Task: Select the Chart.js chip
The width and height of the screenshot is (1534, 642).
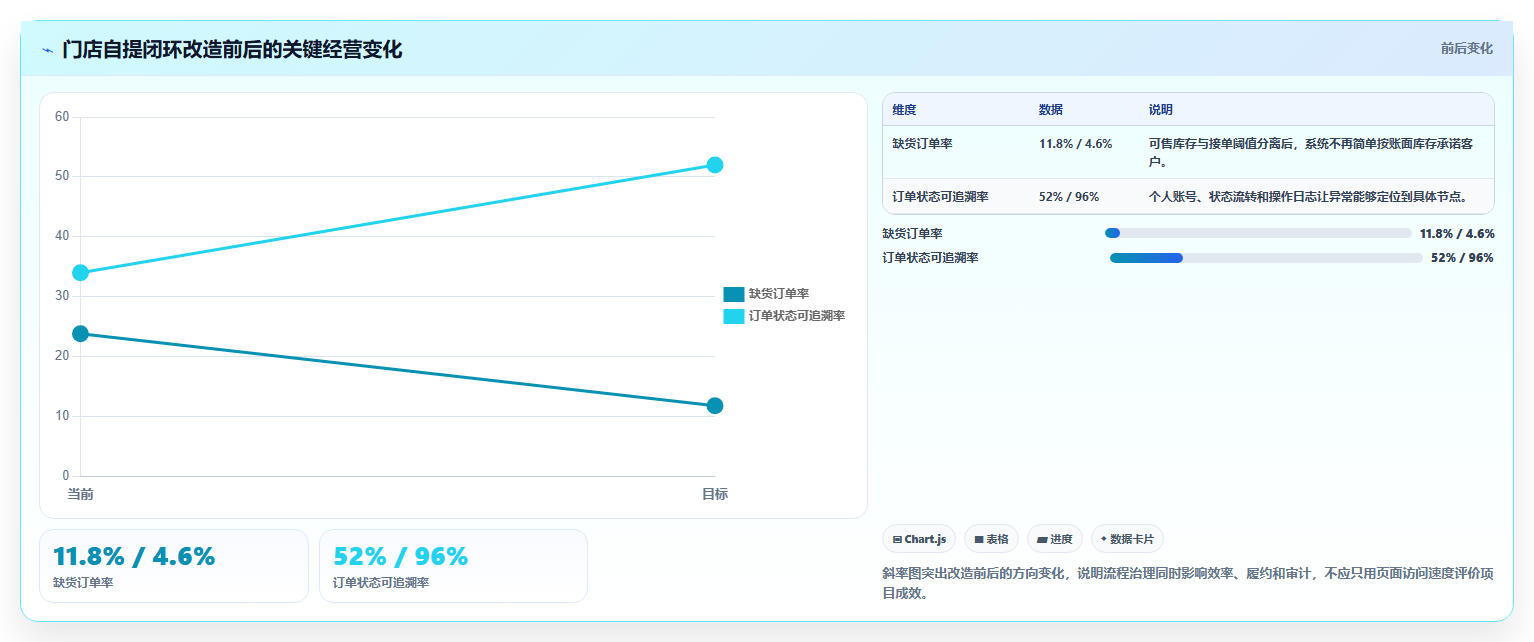Action: [x=919, y=539]
